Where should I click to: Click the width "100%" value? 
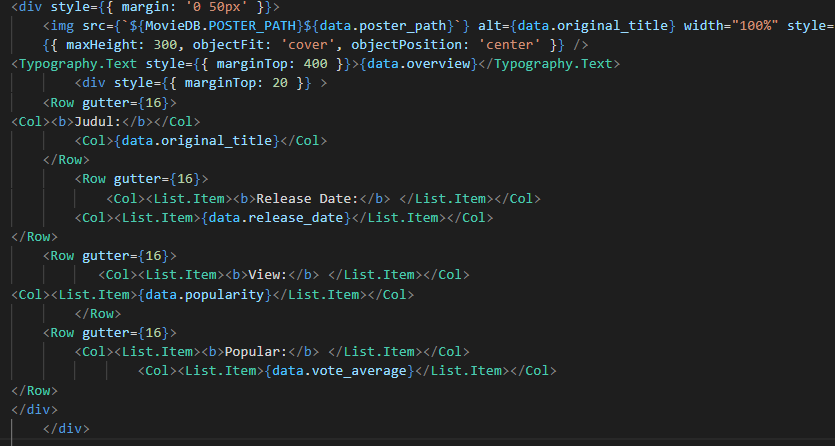pos(755,26)
